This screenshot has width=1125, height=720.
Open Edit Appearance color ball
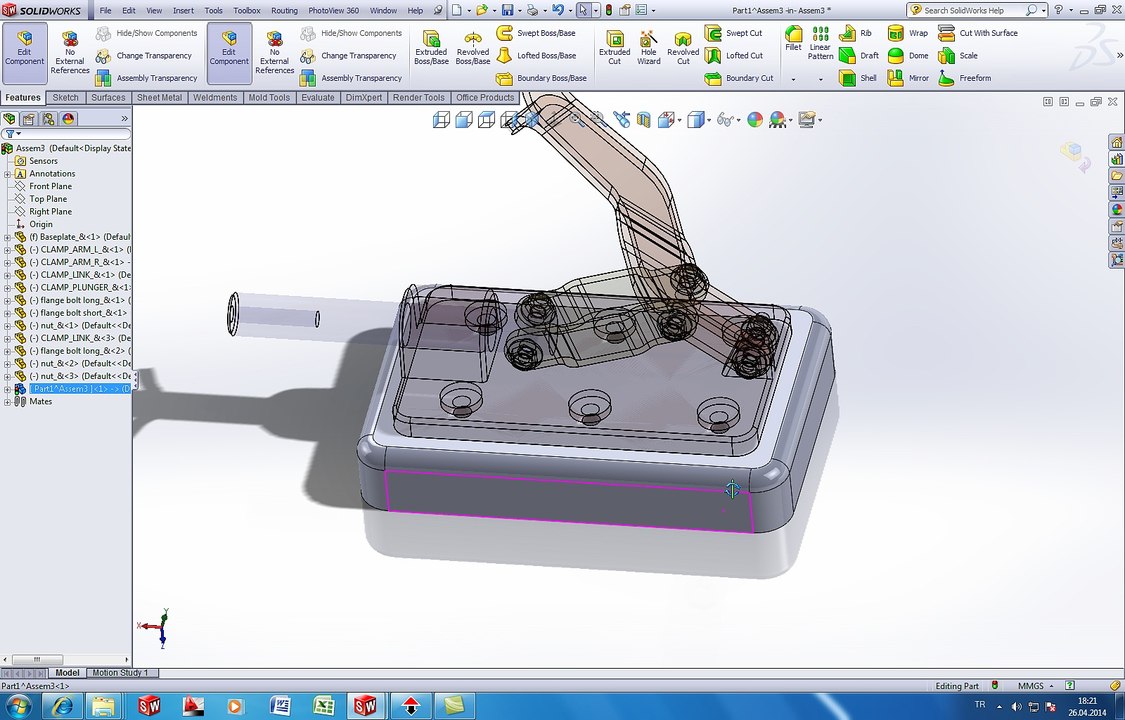point(755,120)
